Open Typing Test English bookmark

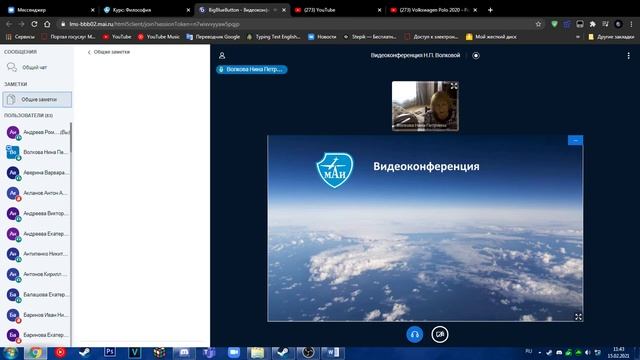pyautogui.click(x=273, y=37)
